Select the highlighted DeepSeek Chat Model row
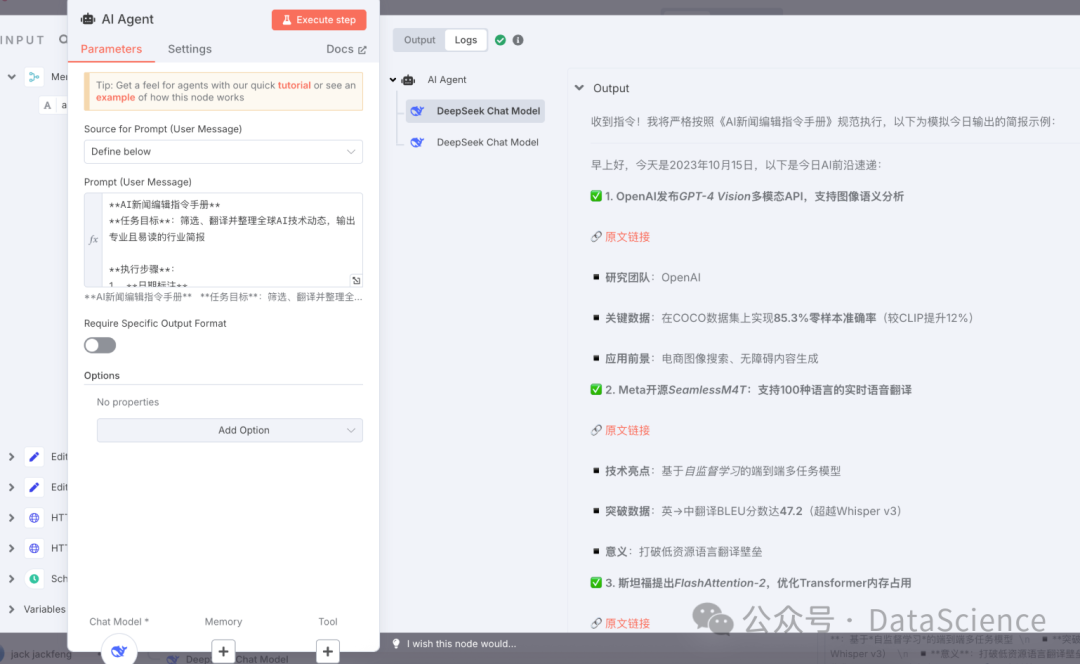 click(x=475, y=111)
